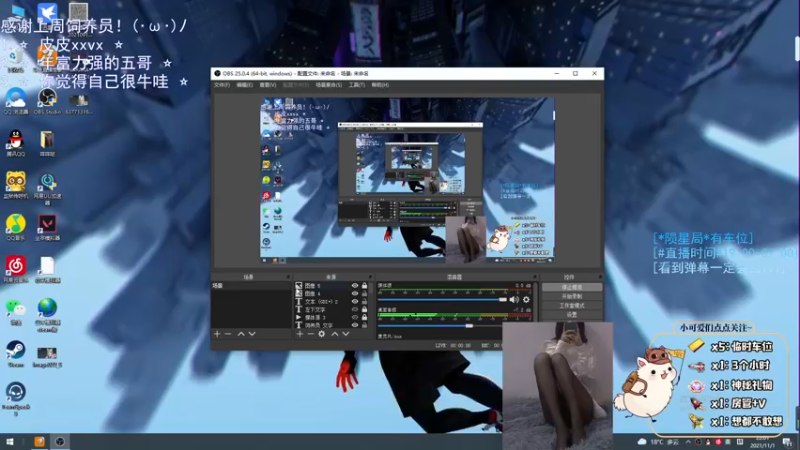The height and width of the screenshot is (450, 800).
Task: Click the 设置 button in Controls
Action: point(571,315)
